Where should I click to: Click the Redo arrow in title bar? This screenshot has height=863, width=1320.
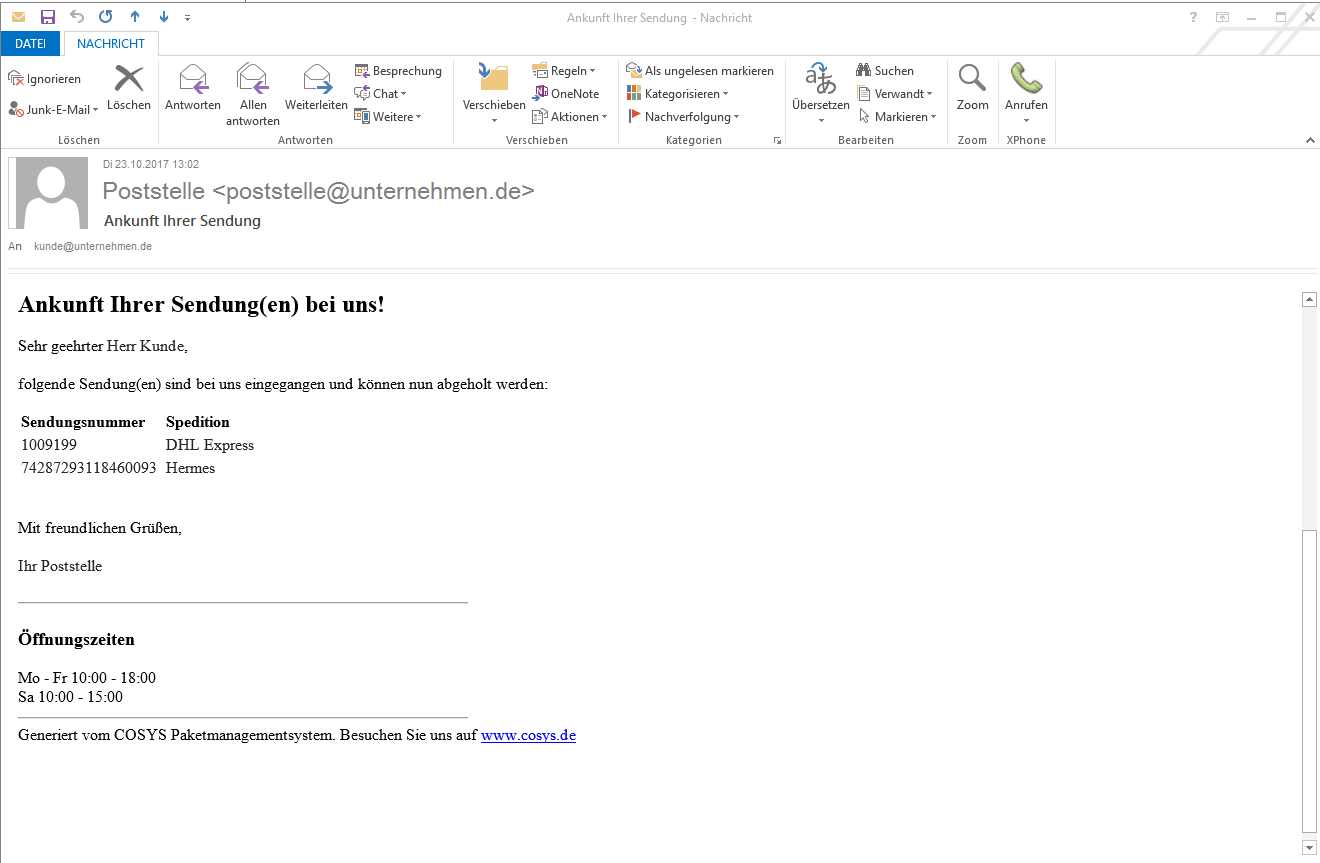[x=106, y=17]
